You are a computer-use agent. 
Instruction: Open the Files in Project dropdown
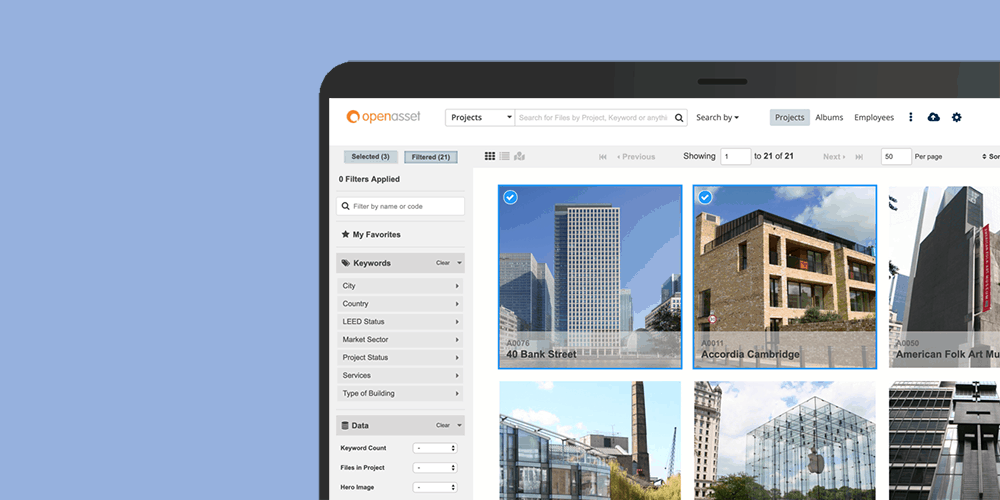435,467
